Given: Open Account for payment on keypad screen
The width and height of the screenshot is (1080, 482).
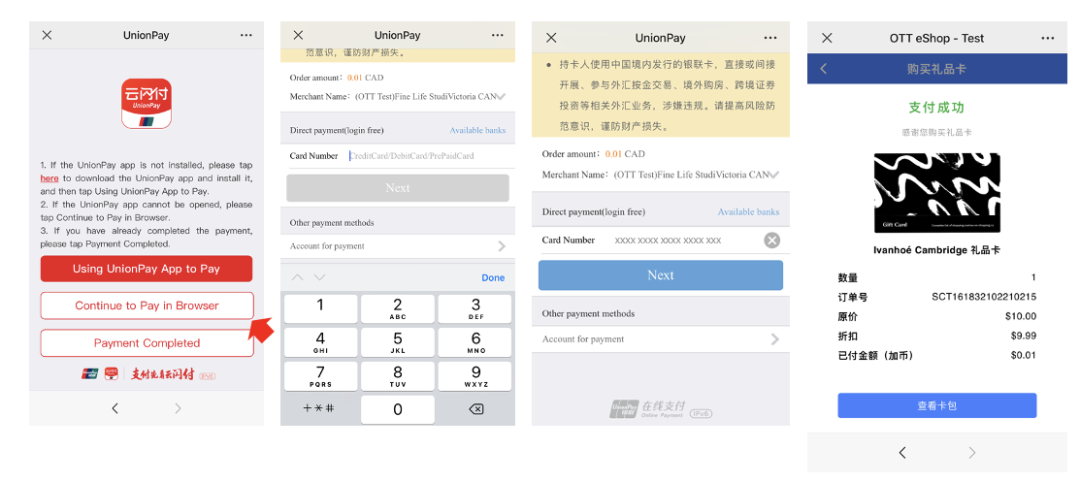Looking at the screenshot, I should click(x=397, y=246).
